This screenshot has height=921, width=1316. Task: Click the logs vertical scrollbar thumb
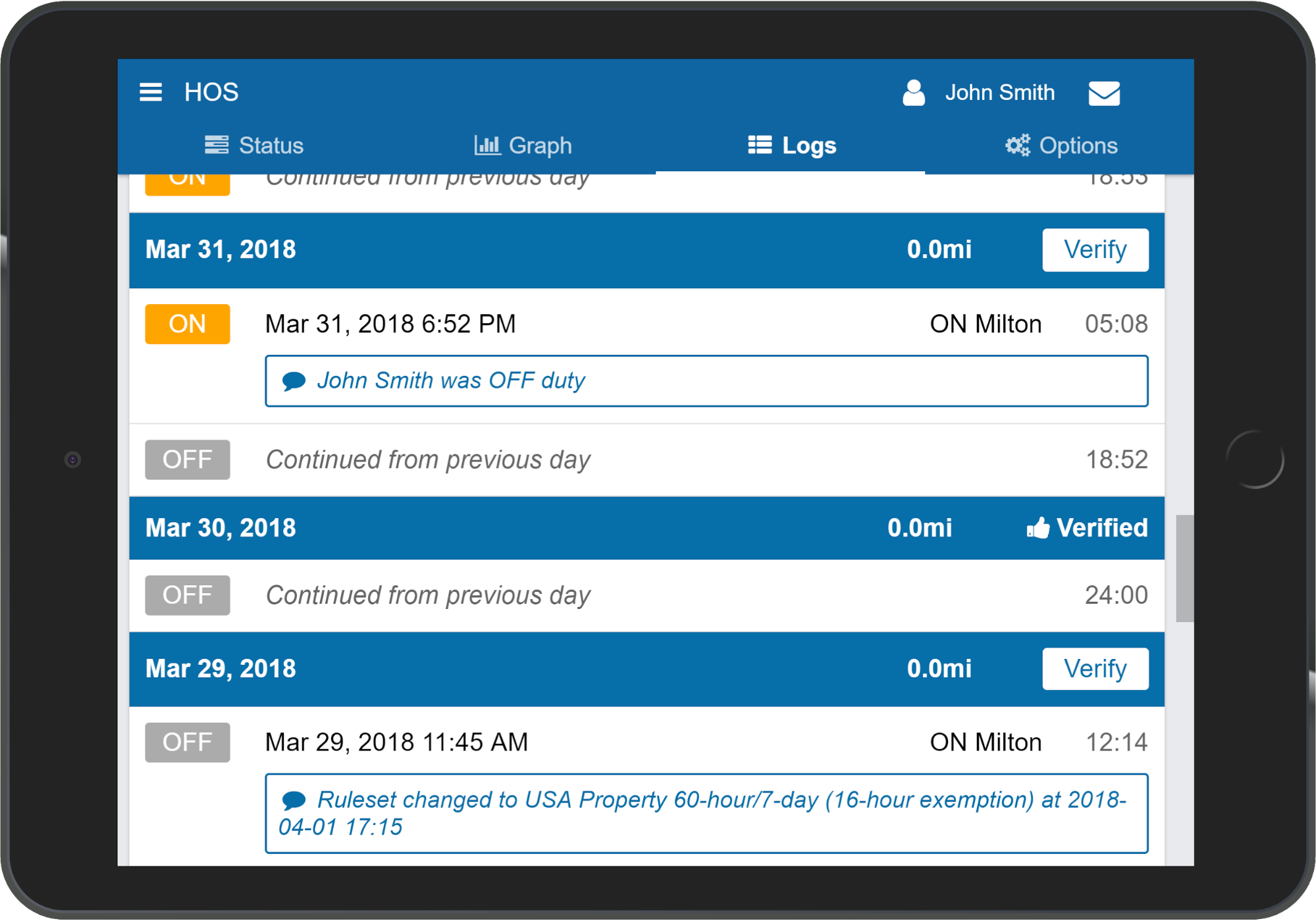point(1185,569)
